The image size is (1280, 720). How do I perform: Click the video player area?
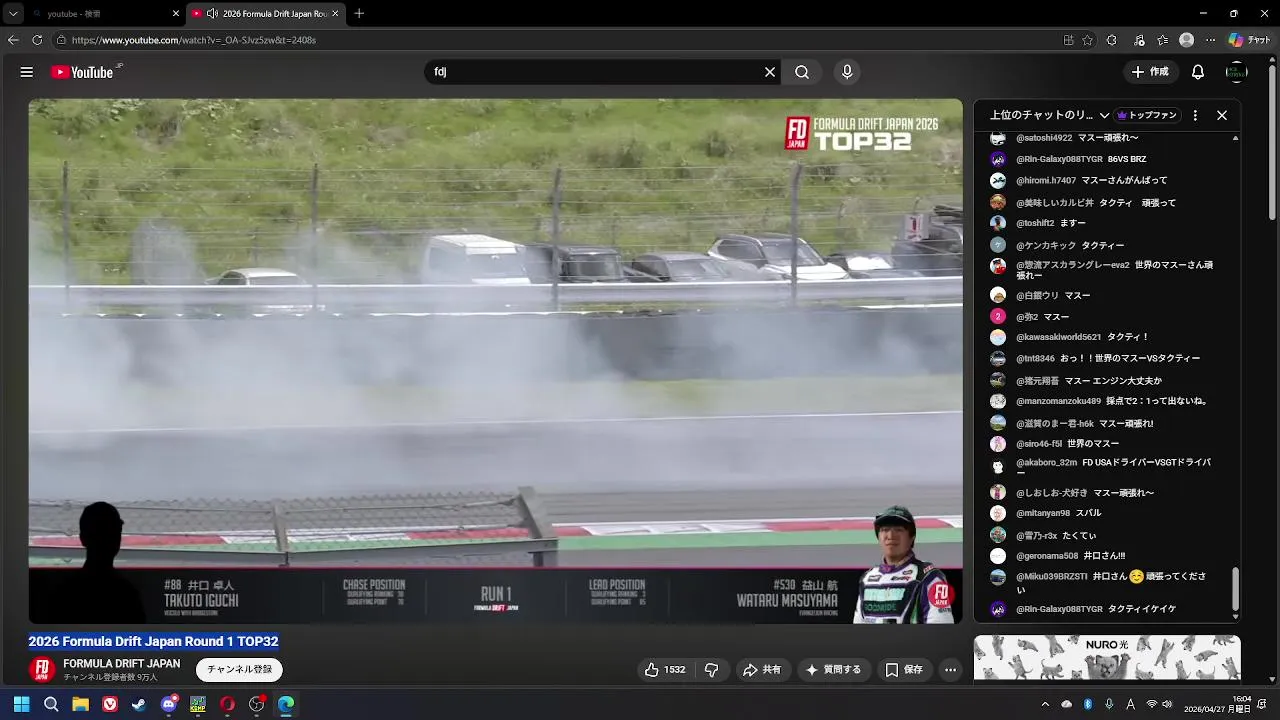(495, 360)
